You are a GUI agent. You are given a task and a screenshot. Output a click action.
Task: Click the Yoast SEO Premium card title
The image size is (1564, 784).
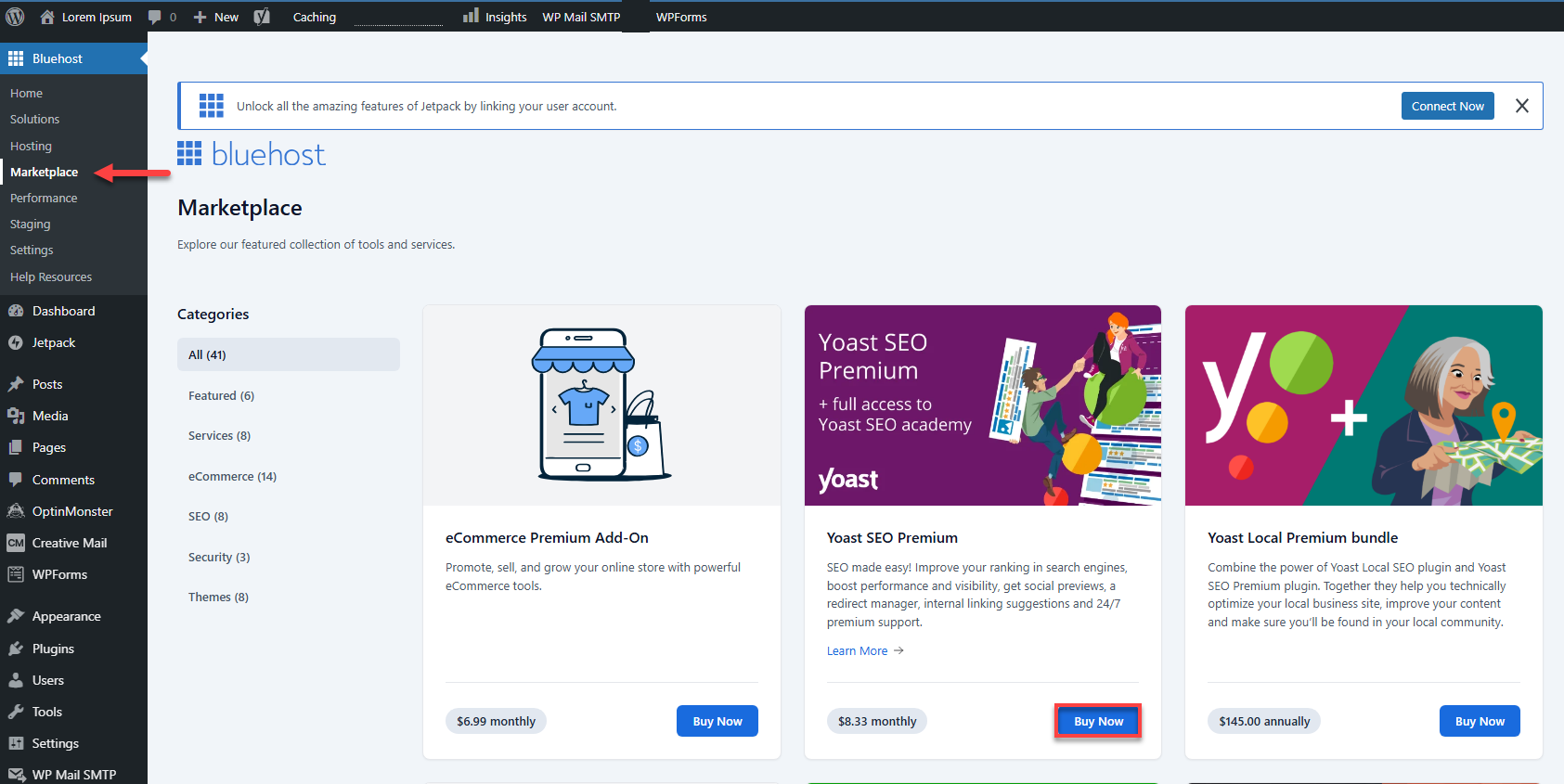pyautogui.click(x=892, y=537)
